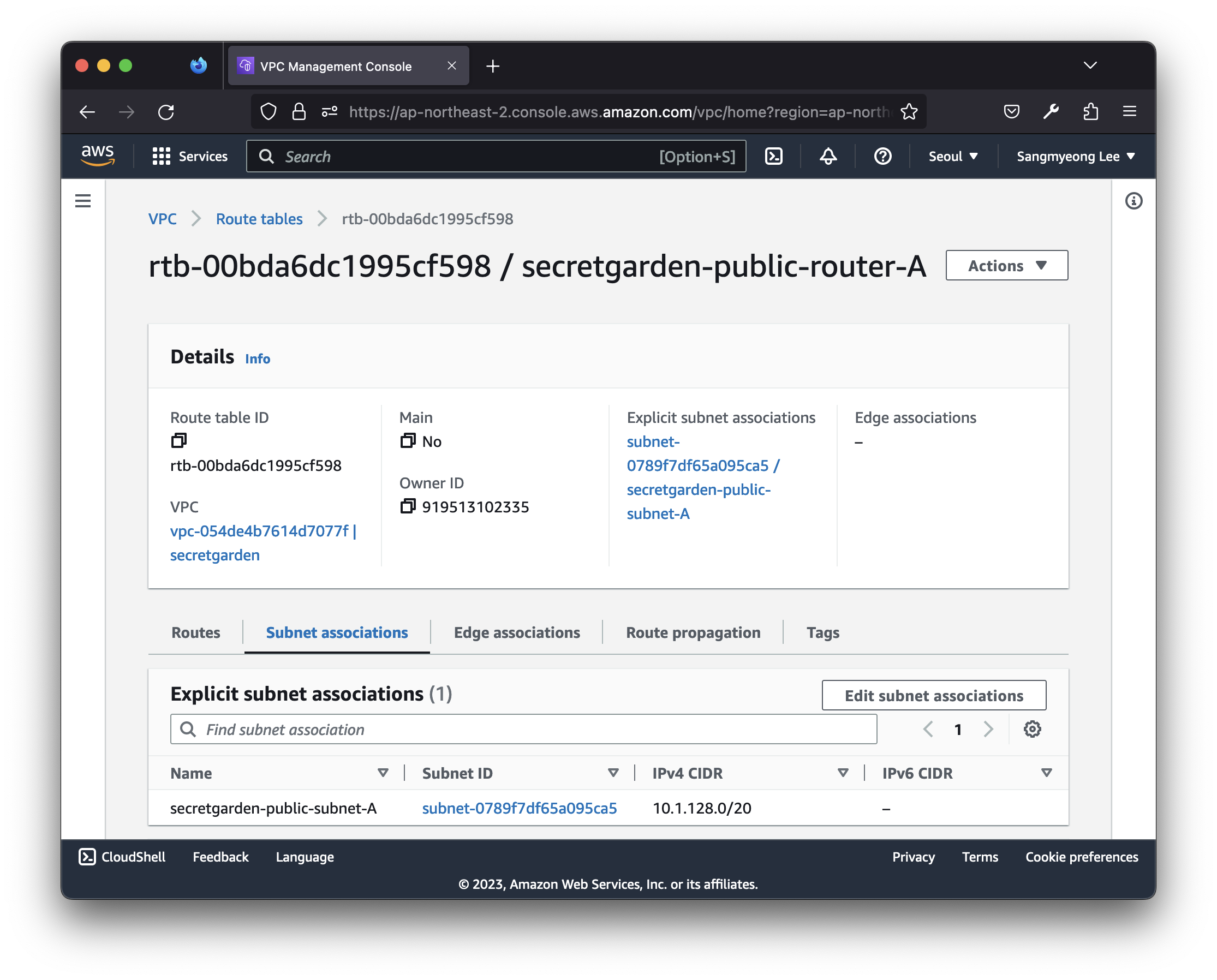Select the 10.1.128.0/20 cell
The image size is (1217, 980).
702,808
